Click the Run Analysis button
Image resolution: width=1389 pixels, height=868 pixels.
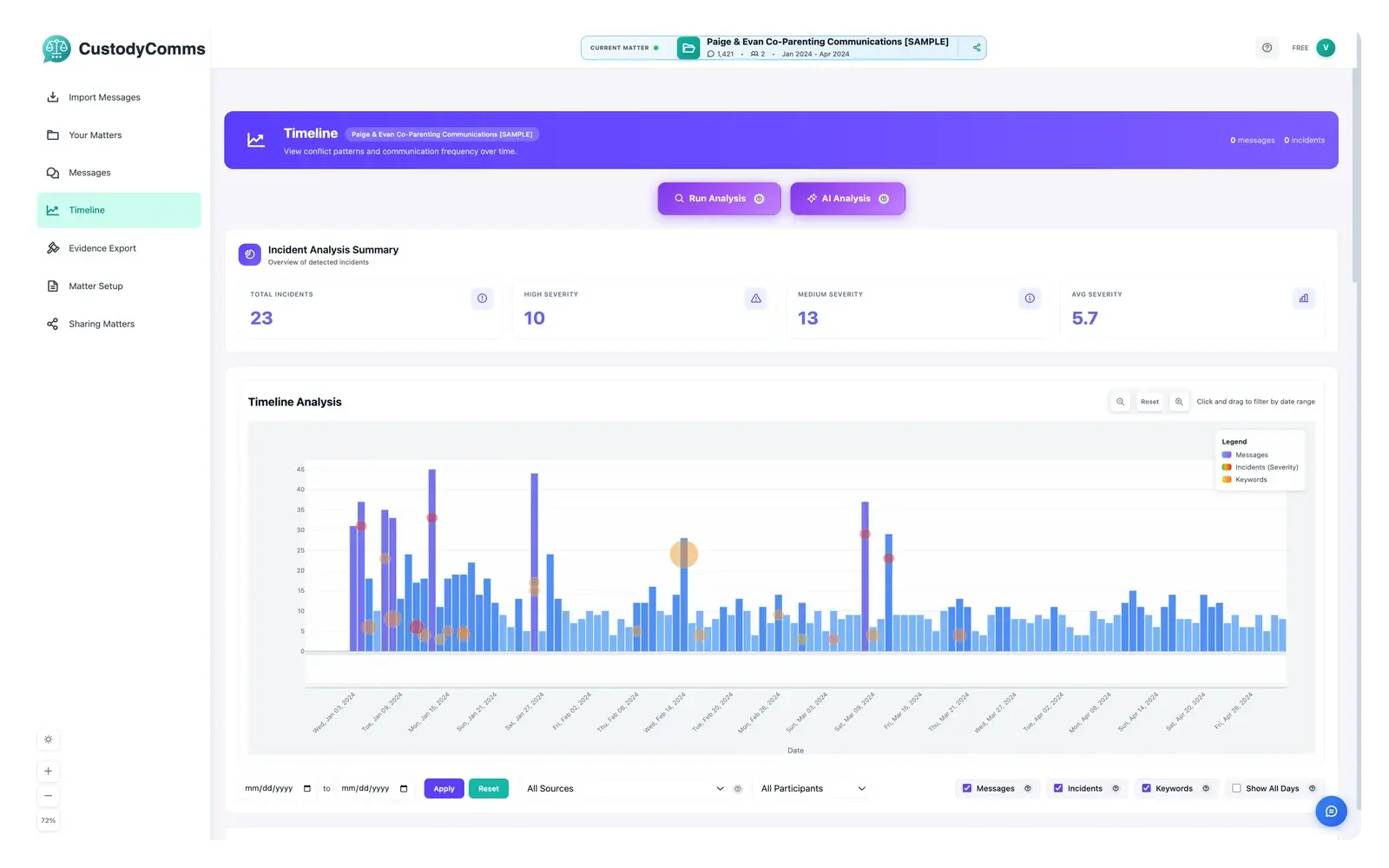click(719, 199)
